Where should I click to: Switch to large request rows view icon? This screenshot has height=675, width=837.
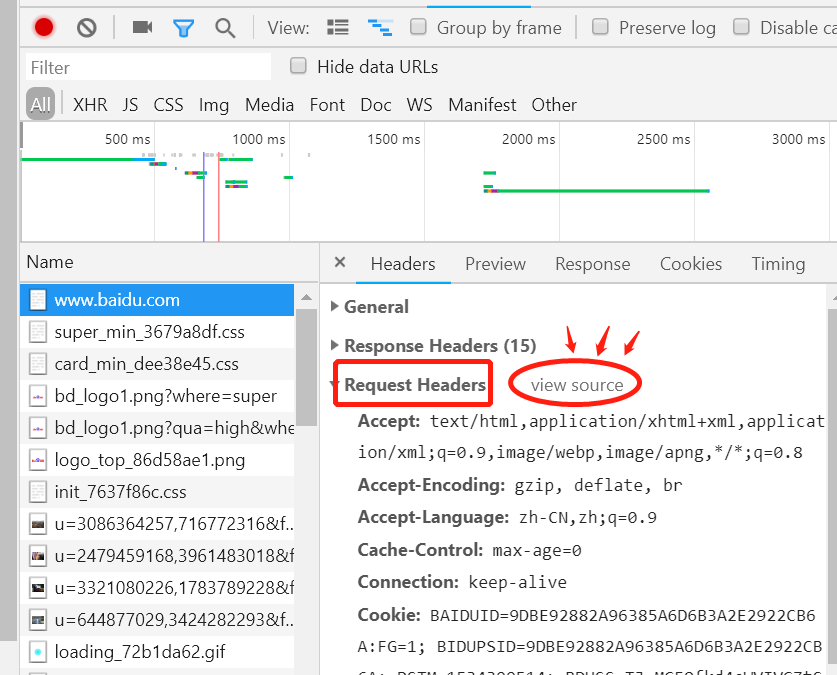coord(338,28)
